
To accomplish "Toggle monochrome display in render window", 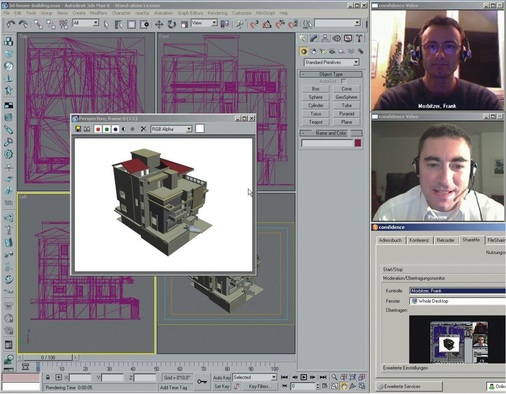I will pos(132,129).
